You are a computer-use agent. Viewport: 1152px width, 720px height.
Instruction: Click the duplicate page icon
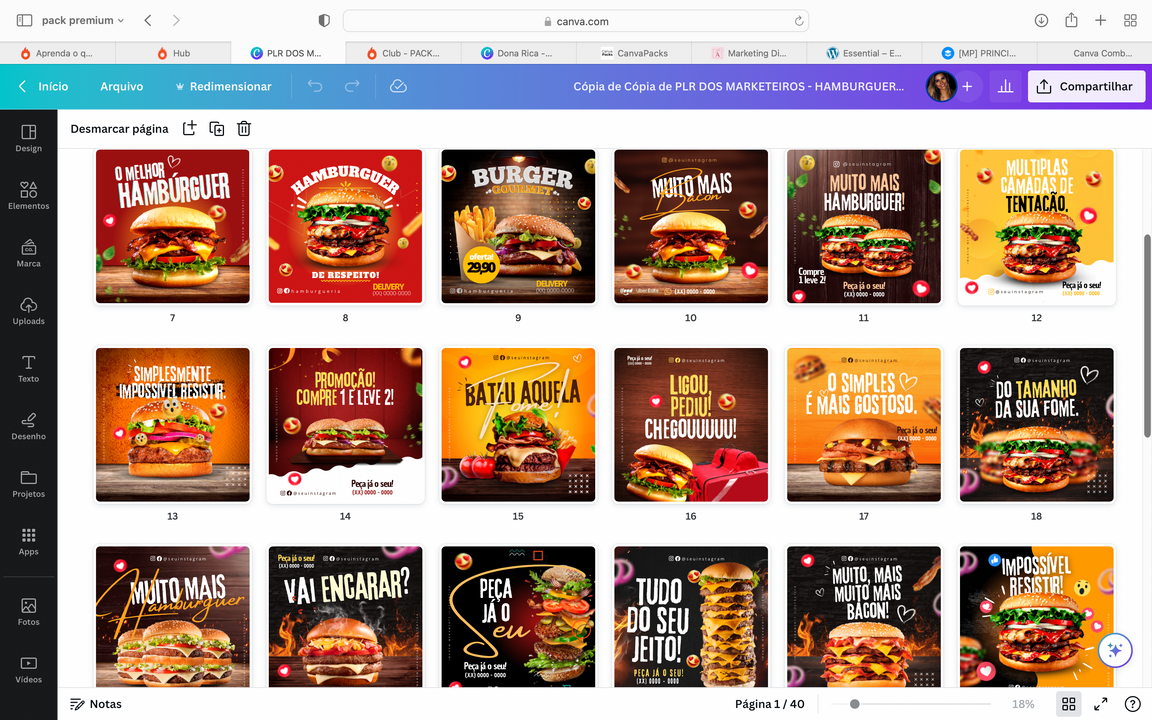click(x=216, y=128)
